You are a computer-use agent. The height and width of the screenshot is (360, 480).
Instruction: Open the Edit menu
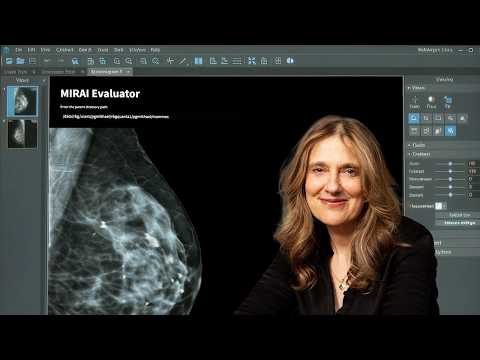pyautogui.click(x=31, y=50)
